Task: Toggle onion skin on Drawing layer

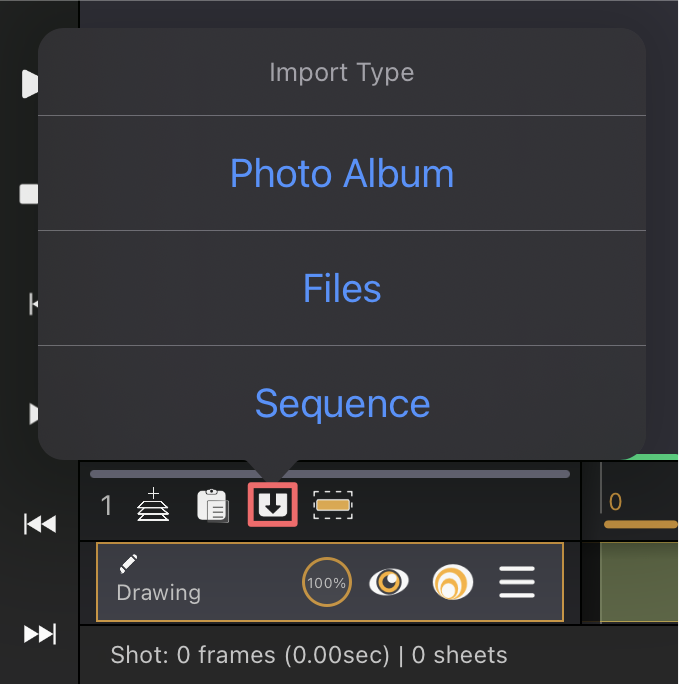Action: (x=453, y=582)
